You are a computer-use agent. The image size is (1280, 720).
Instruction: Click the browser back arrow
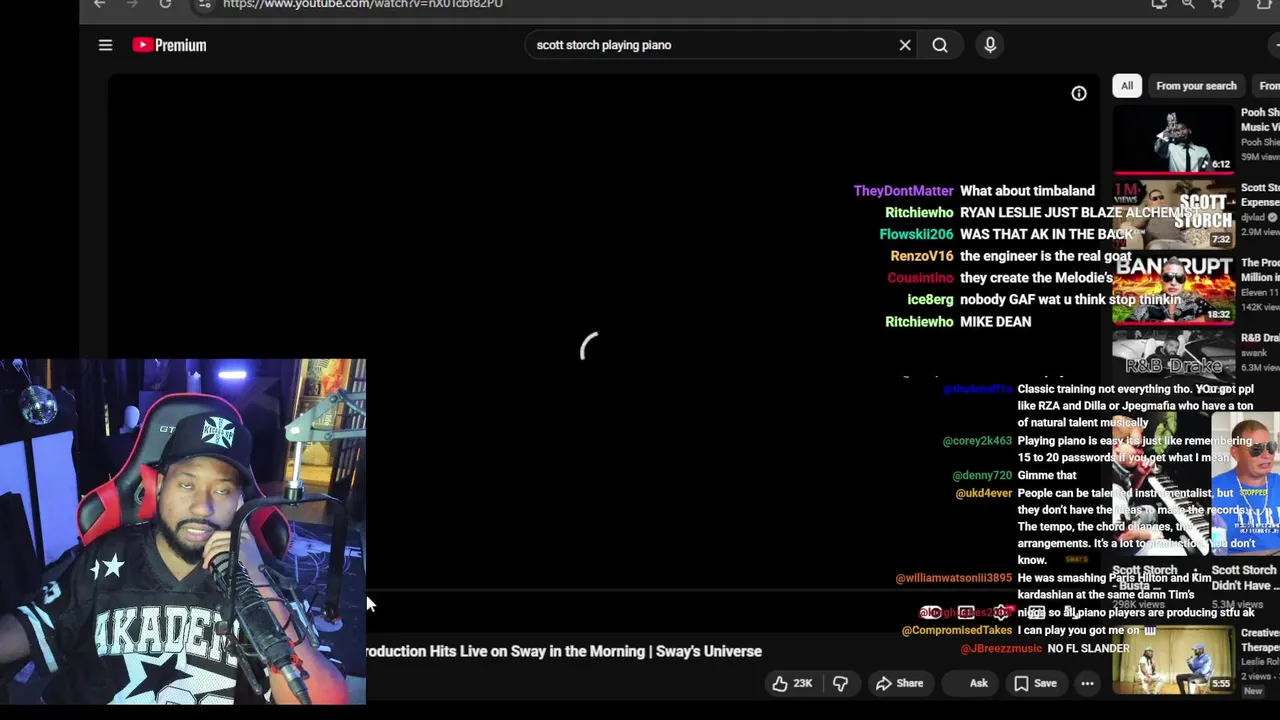point(99,5)
